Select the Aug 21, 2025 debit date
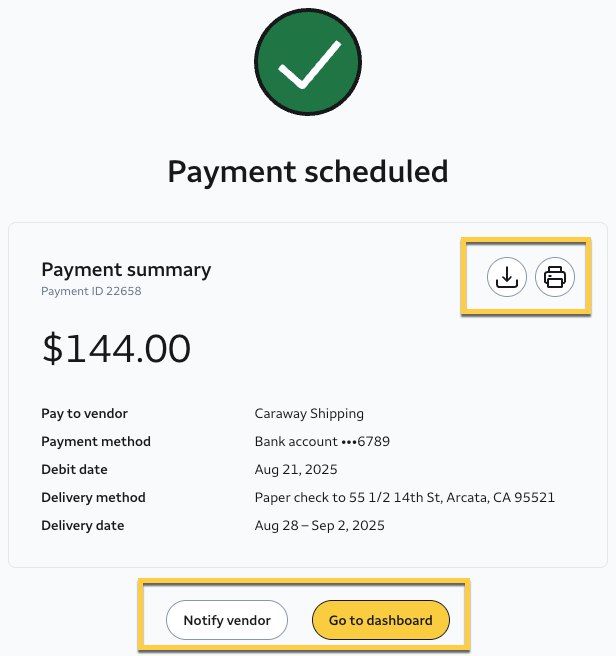616x656 pixels. click(296, 469)
